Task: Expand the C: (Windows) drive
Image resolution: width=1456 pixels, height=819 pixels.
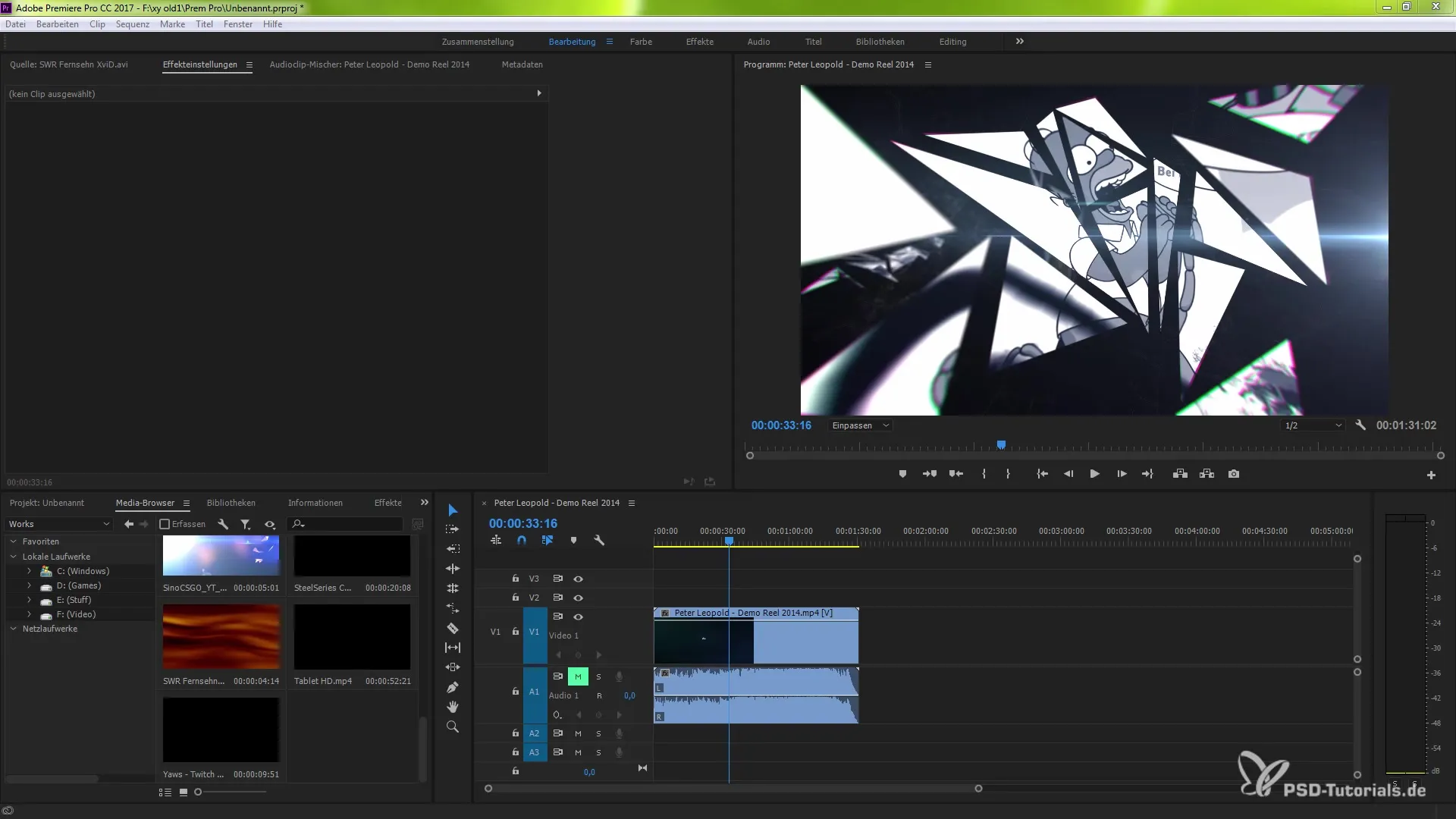Action: point(29,571)
